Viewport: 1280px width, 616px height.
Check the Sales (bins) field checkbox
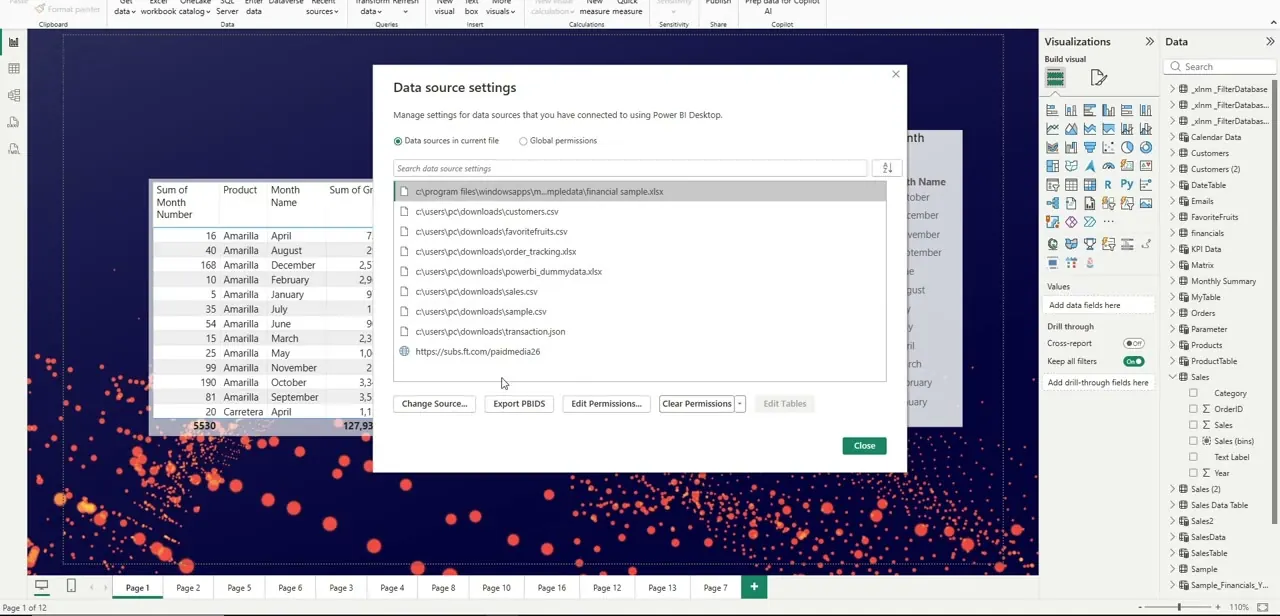click(x=1193, y=441)
